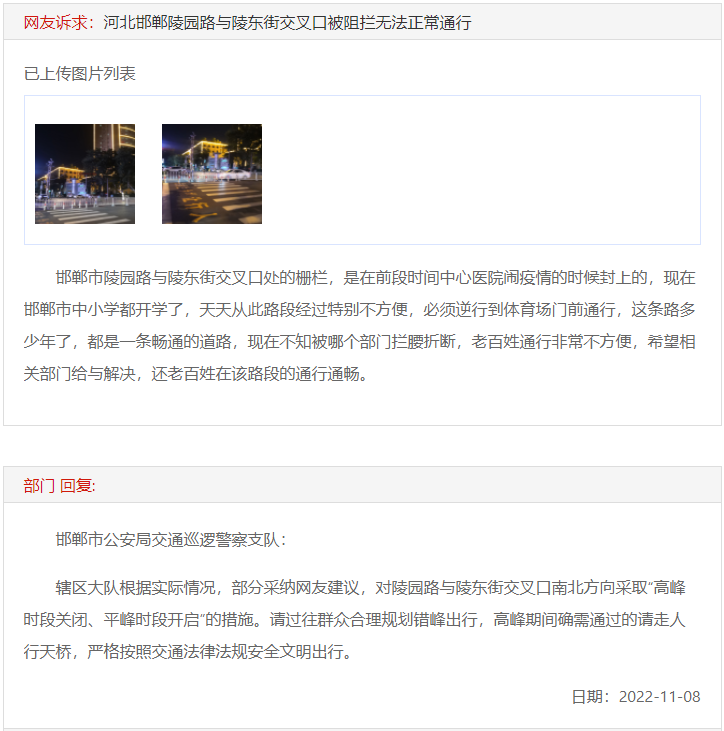Screen dimensions: 724x731
Task: Select the complaint title '河北邯郸陵园路与陵东街交叉口被阻拦无法正常通行'
Action: click(287, 22)
